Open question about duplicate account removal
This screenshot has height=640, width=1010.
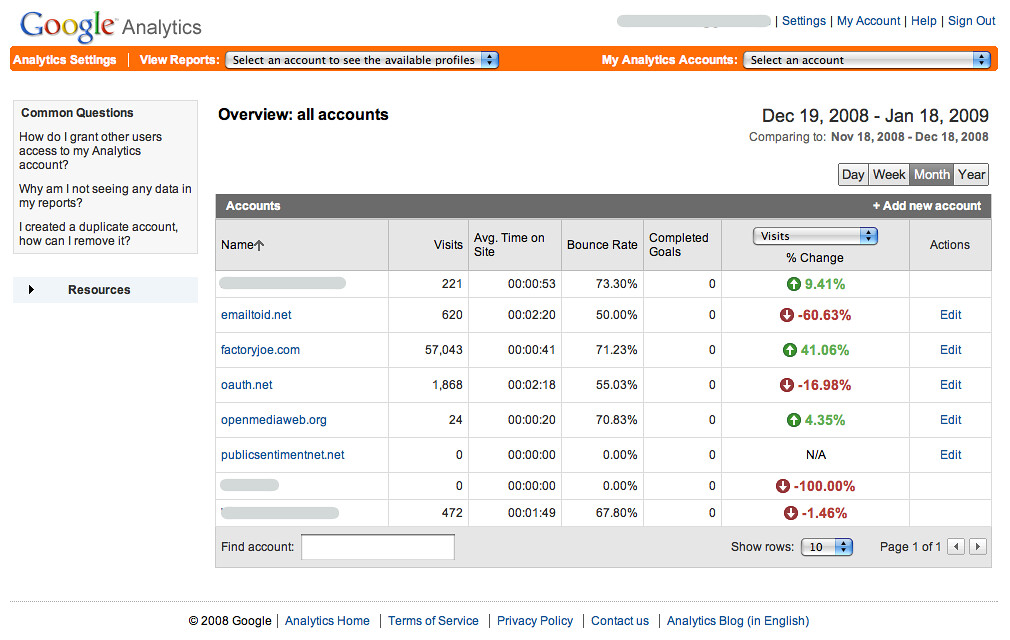[99, 234]
